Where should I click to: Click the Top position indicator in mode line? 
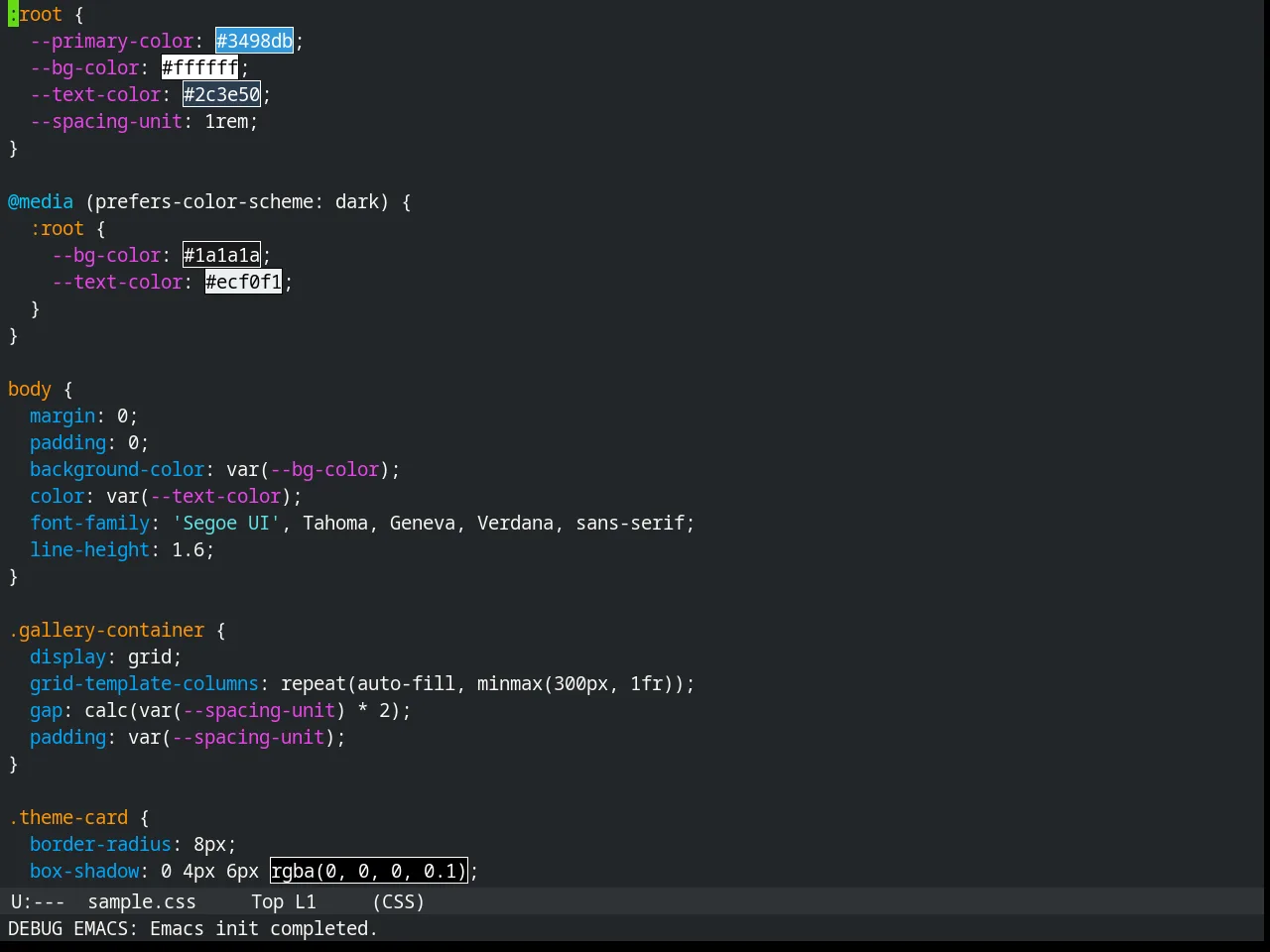click(x=267, y=901)
